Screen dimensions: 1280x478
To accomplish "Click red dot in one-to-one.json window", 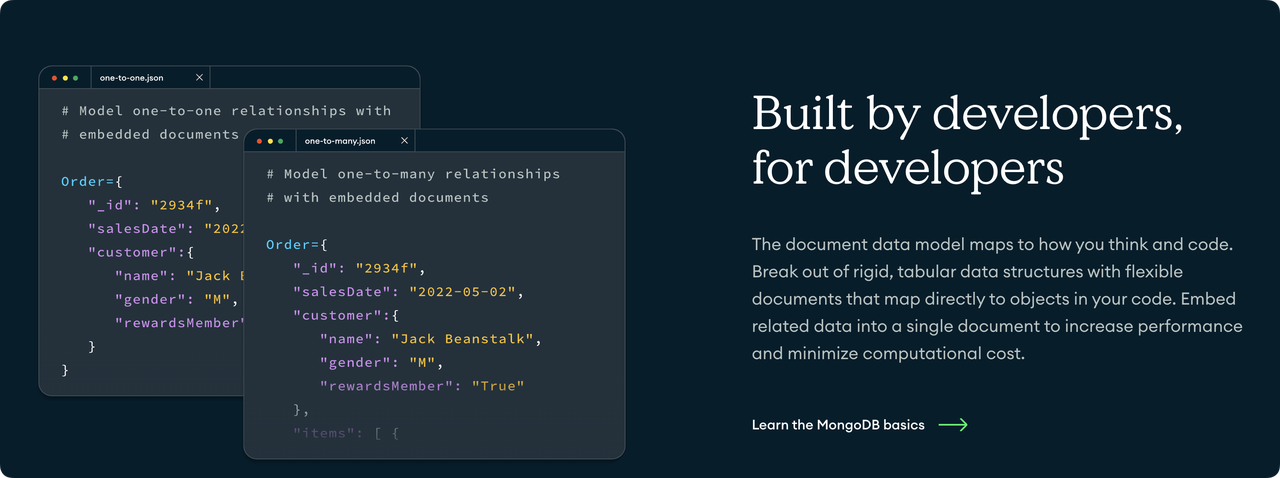I will tap(54, 78).
